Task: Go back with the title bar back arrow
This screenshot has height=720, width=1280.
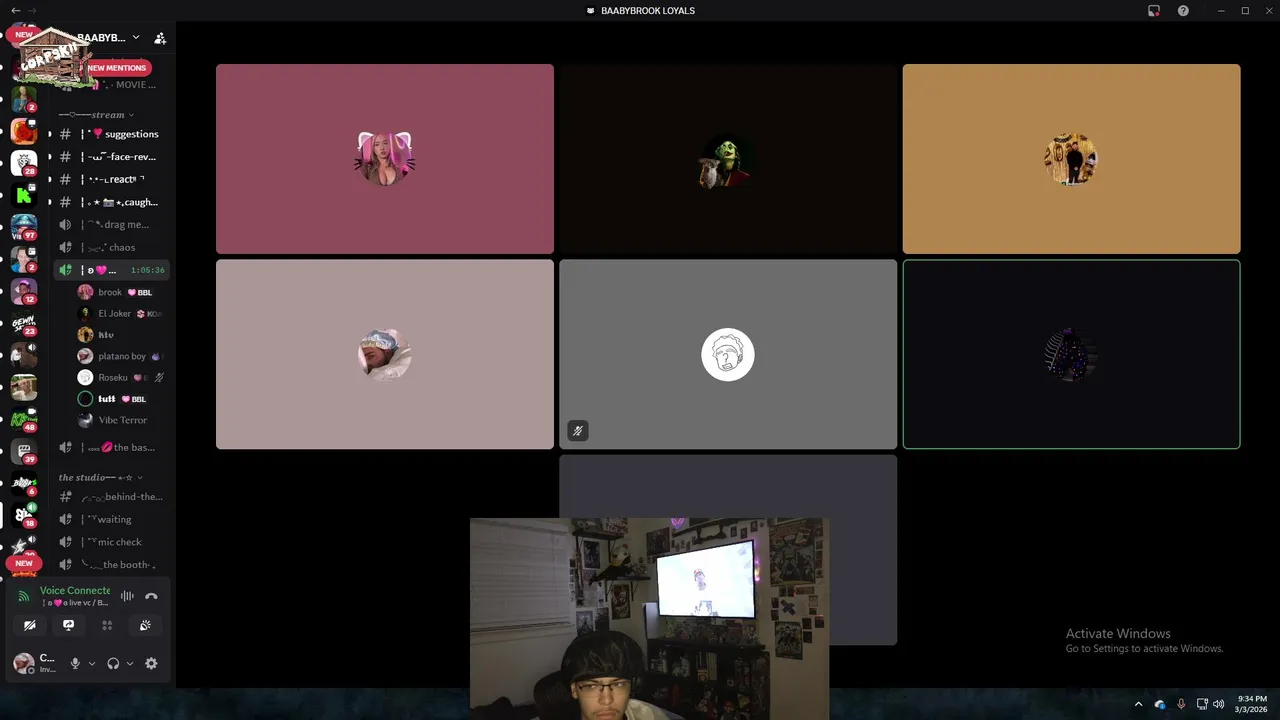Action: click(15, 11)
